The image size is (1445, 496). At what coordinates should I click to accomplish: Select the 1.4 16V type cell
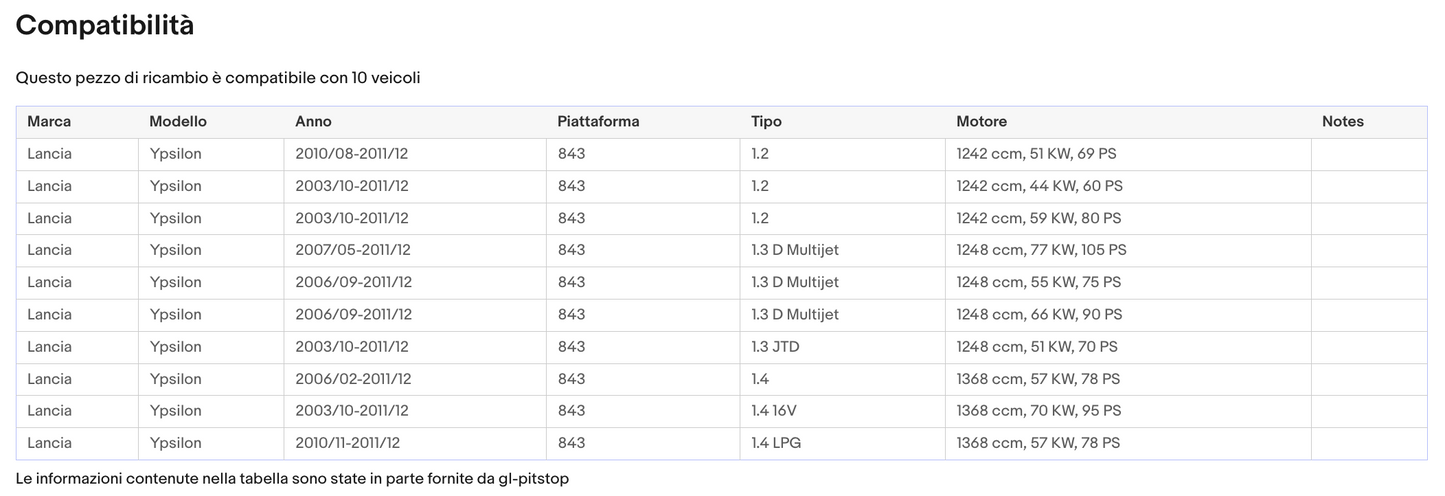tap(775, 411)
